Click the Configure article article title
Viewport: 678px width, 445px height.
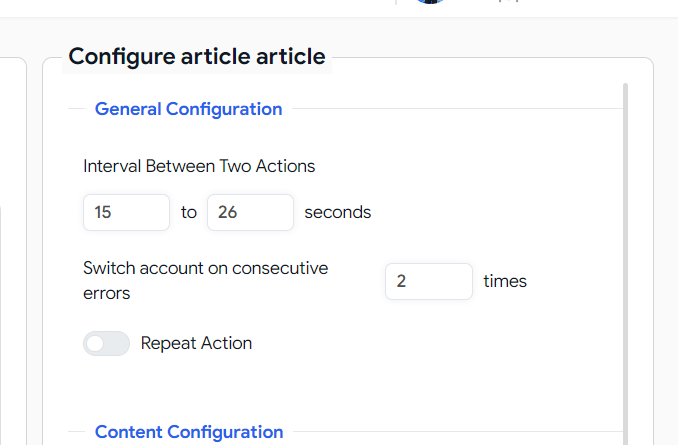197,57
